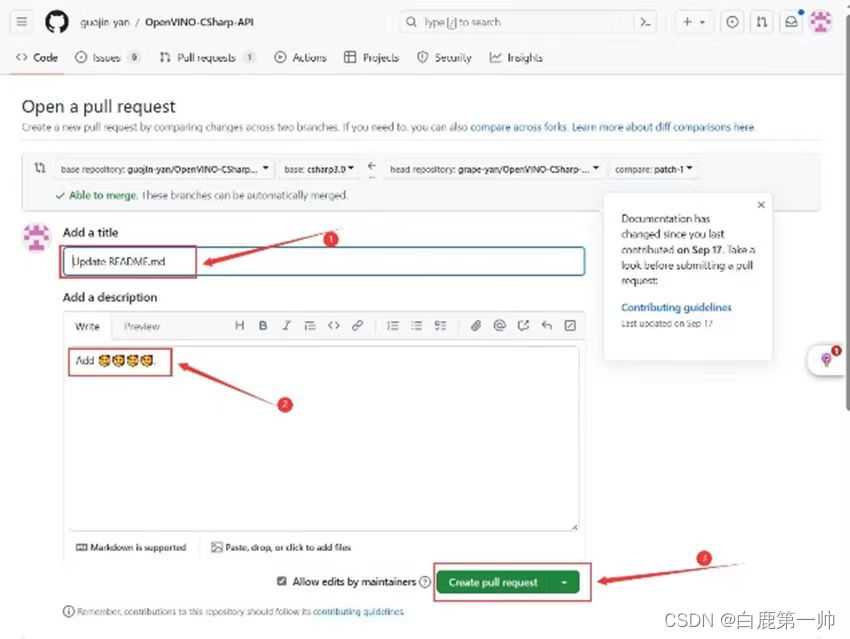This screenshot has width=850, height=639.
Task: Click the compare branches swap icon
Action: (x=40, y=167)
